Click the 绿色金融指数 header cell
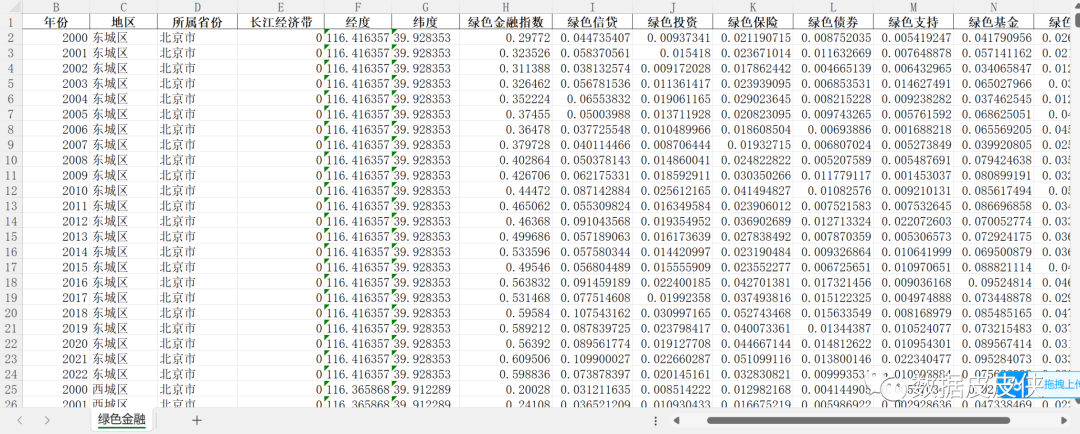Viewport: 1080px width, 434px height. (x=506, y=21)
